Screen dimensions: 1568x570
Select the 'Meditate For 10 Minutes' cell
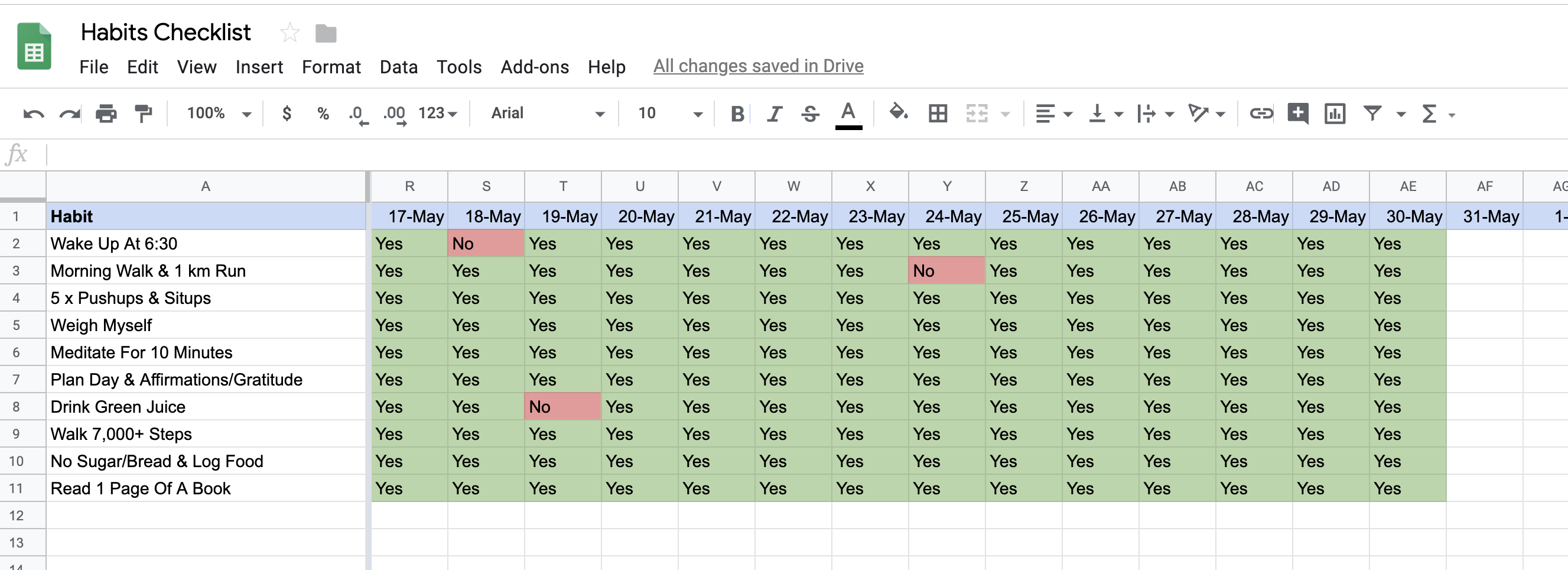[x=206, y=352]
